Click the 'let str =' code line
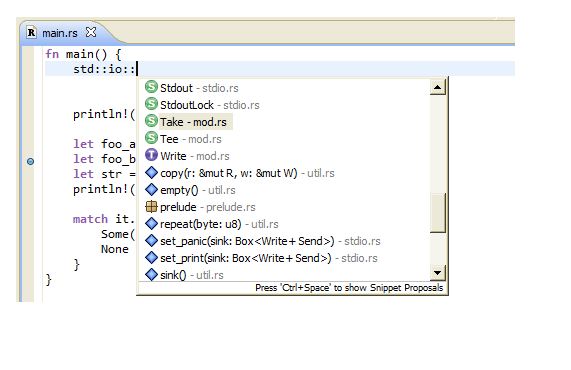 [104, 174]
